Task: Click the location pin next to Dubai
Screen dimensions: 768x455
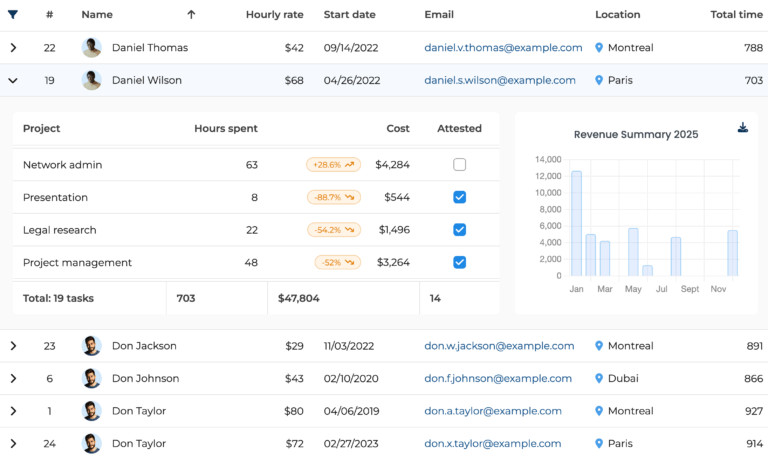Action: coord(599,379)
